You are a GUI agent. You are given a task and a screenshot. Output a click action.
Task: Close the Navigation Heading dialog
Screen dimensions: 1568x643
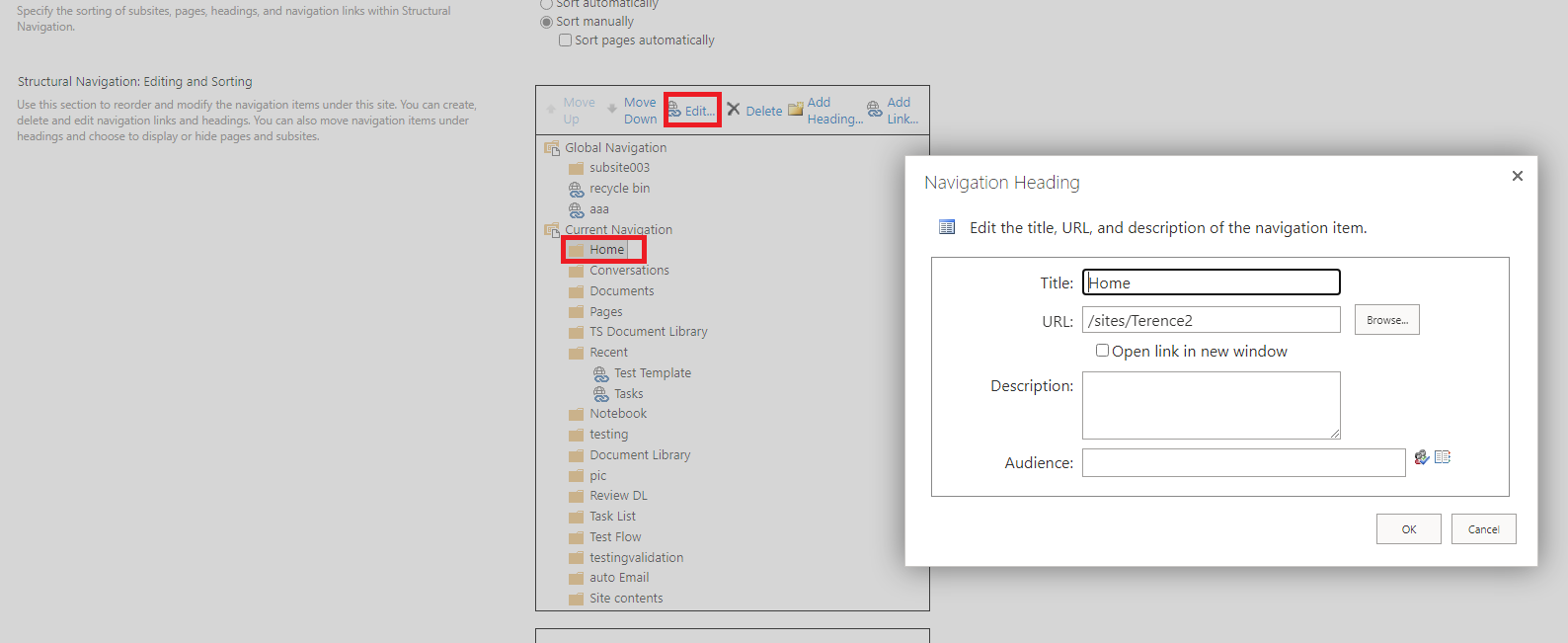1518,176
